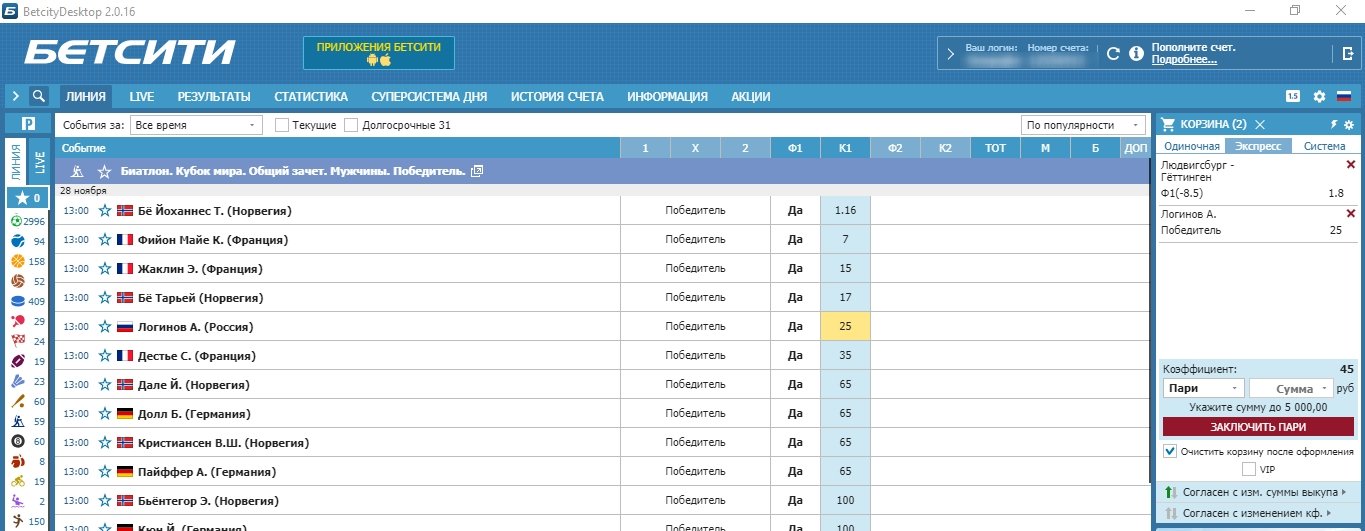Viewport: 1365px width, 531px height.
Task: Switch to the Система basket tab
Action: point(1324,146)
